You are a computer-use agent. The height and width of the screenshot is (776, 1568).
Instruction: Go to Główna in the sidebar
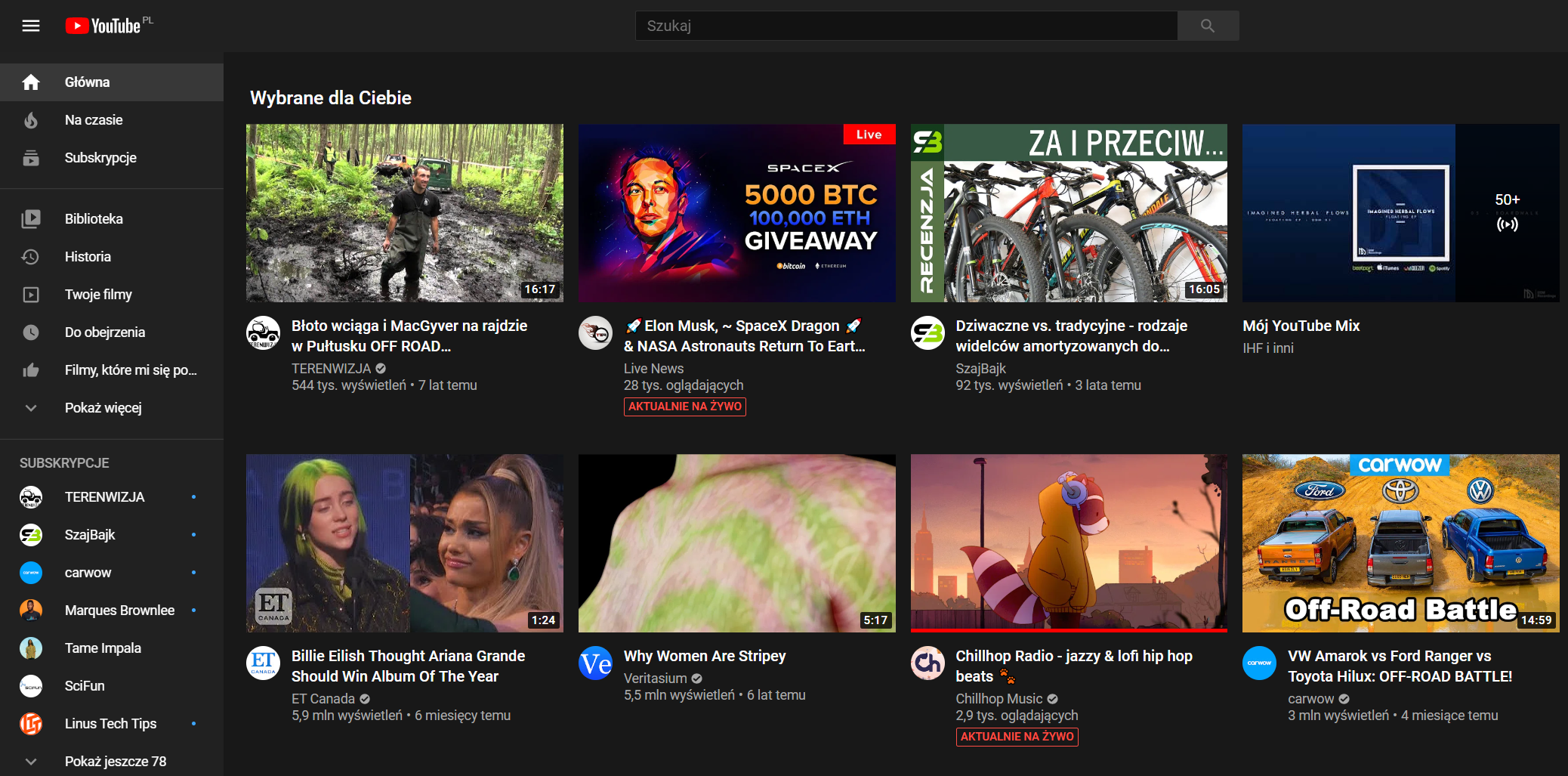[x=112, y=82]
